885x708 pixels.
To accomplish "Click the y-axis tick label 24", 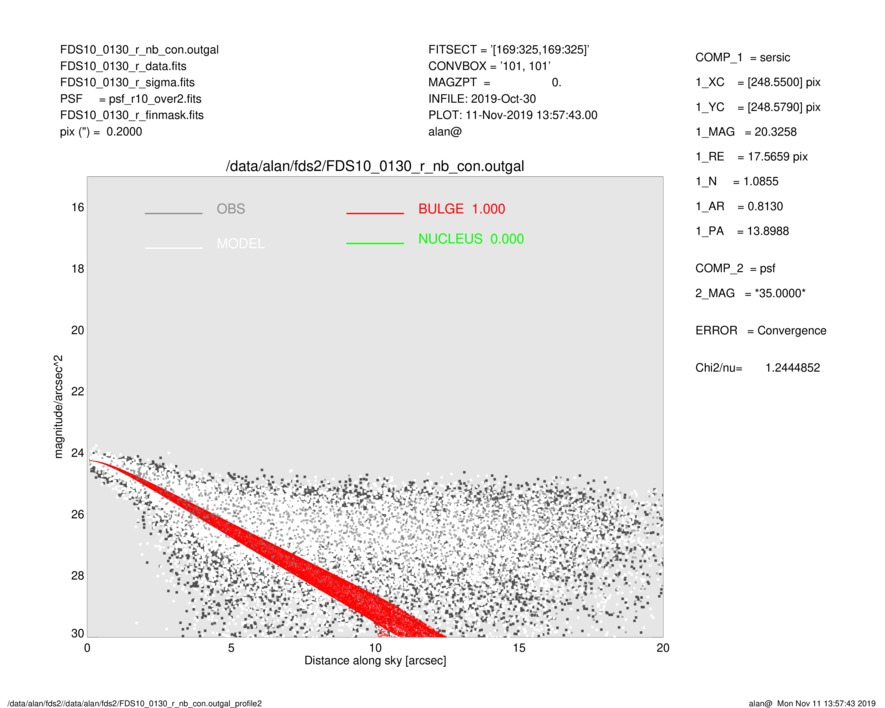I will click(78, 453).
